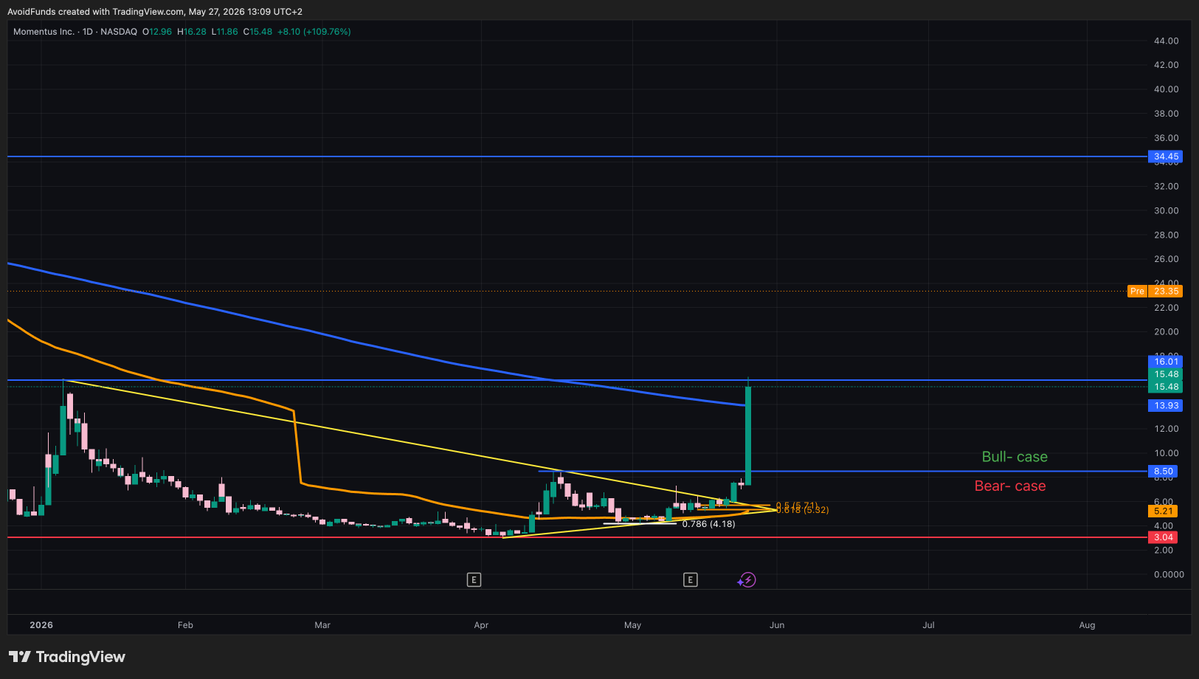The image size is (1199, 679).
Task: Select the 5.21 orange price label
Action: pos(1165,511)
